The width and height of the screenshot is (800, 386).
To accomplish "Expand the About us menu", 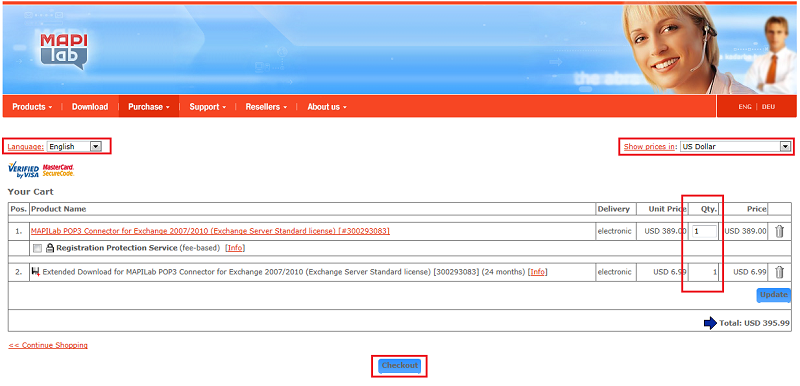I will [x=327, y=107].
